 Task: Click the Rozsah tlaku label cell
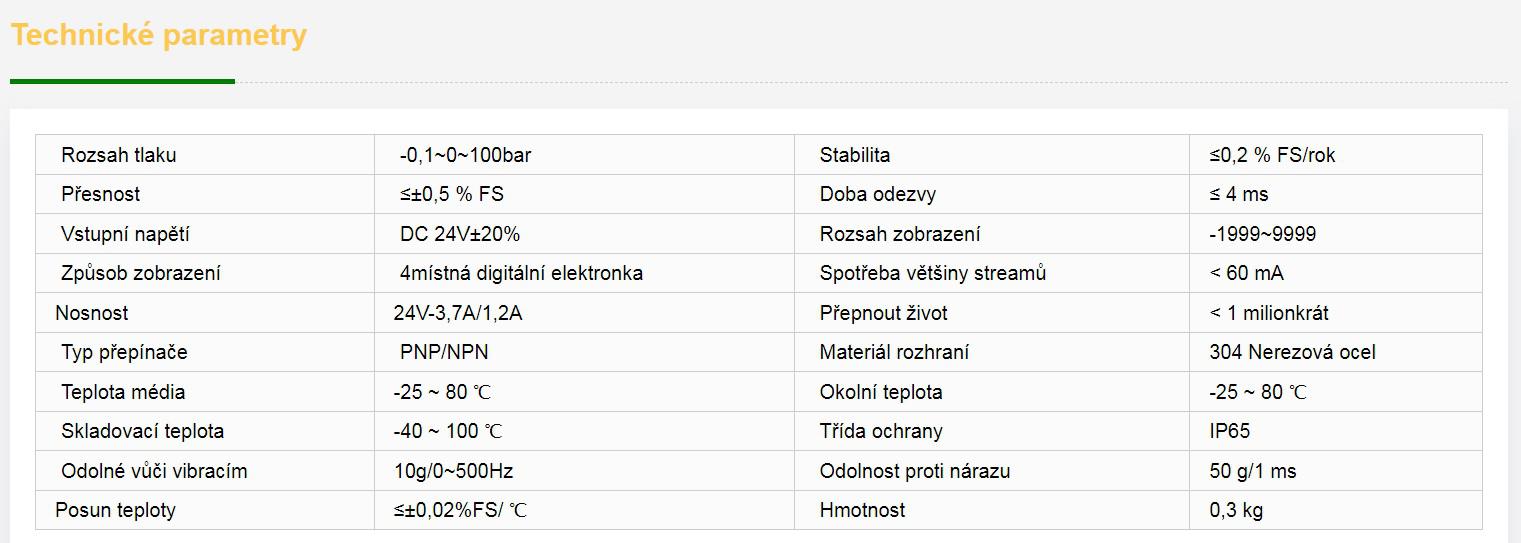click(x=118, y=155)
